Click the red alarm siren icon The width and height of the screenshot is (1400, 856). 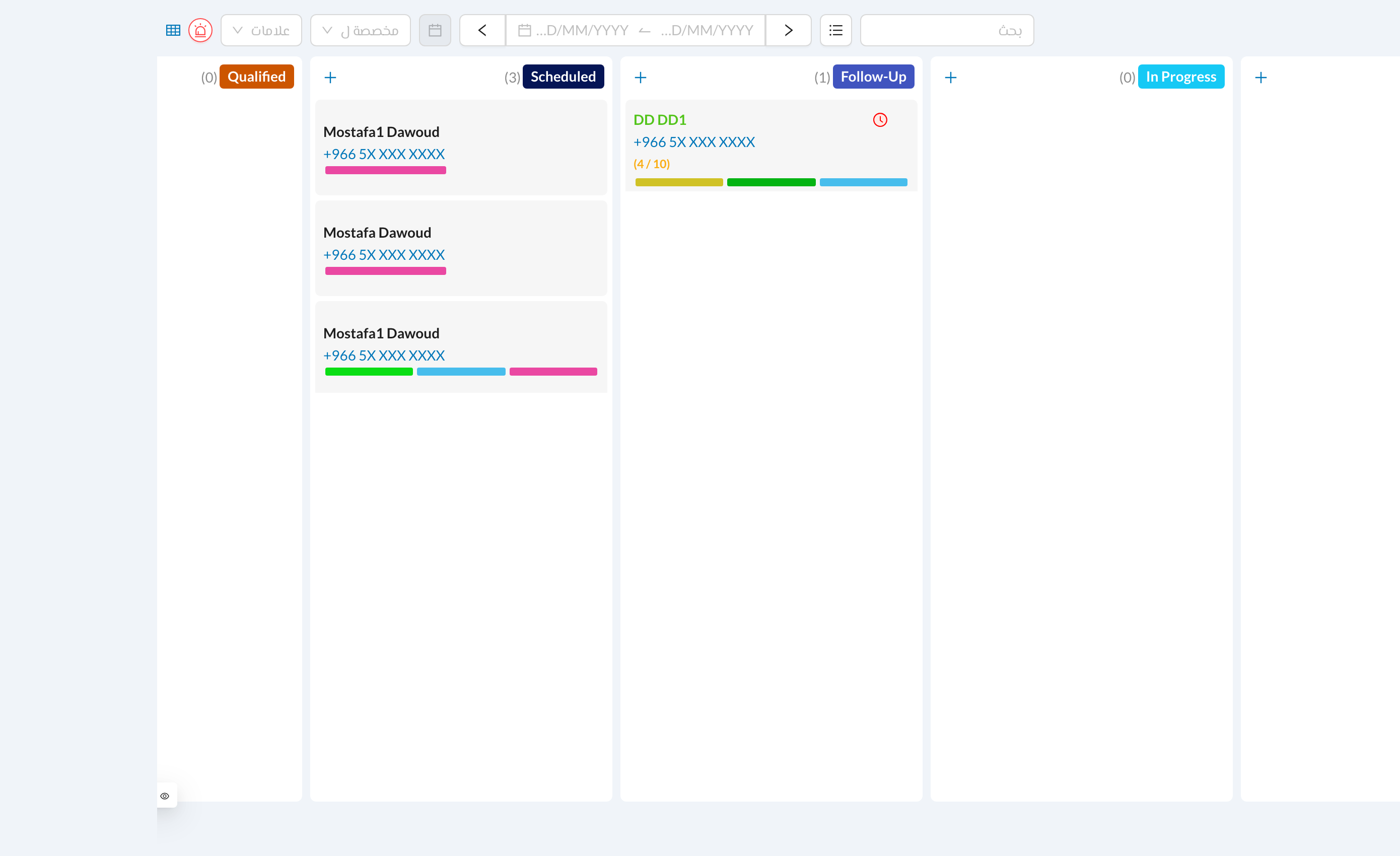point(200,30)
